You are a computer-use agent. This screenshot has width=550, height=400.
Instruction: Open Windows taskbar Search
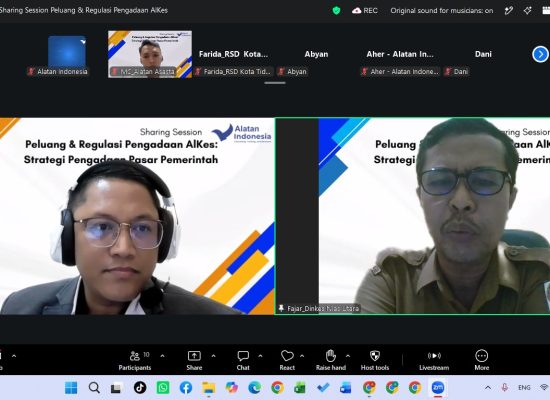click(x=94, y=388)
